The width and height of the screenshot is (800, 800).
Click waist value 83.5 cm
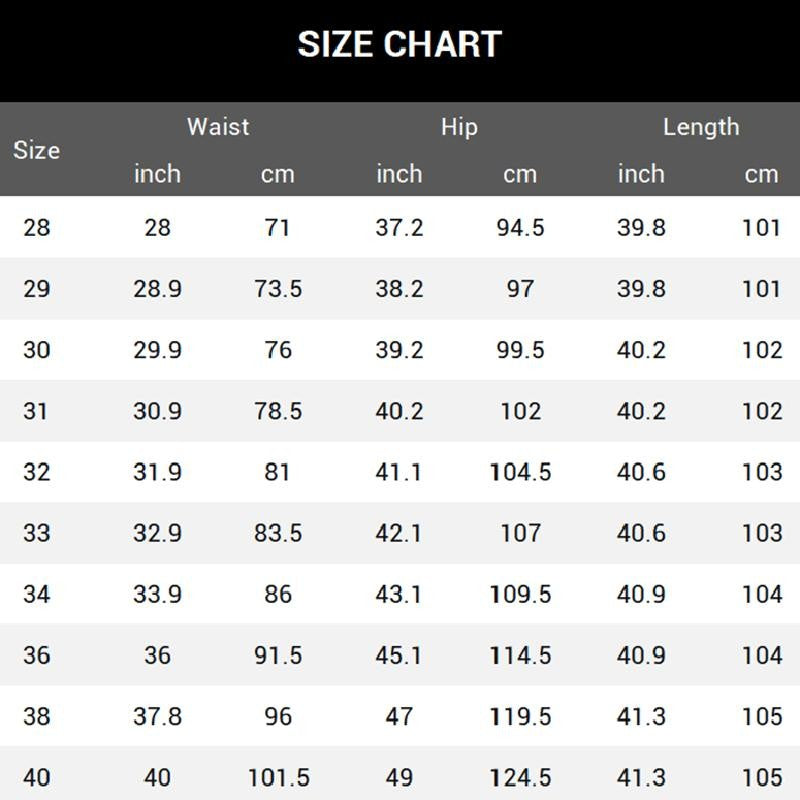click(278, 533)
